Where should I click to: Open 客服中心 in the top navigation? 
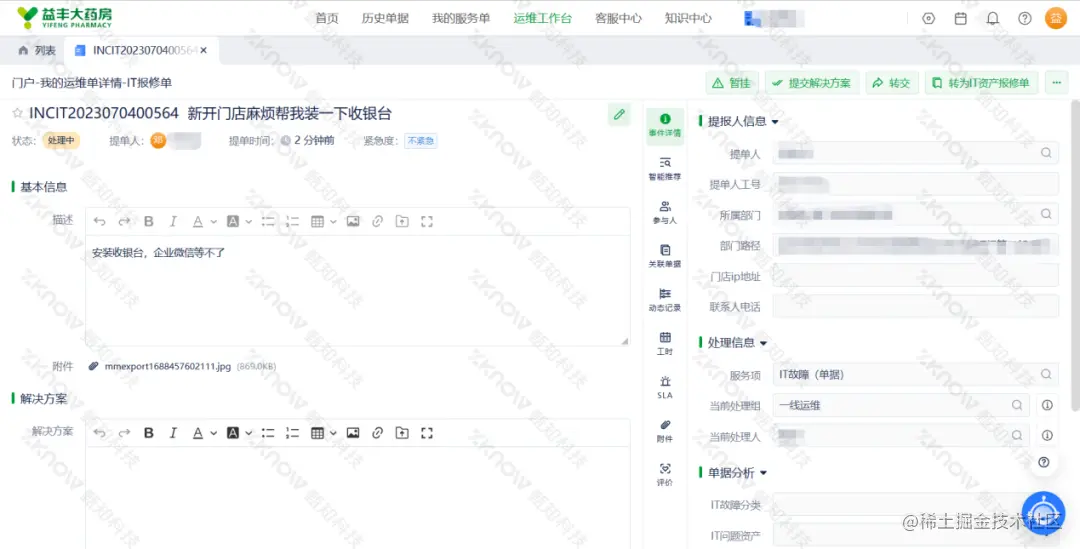point(618,19)
